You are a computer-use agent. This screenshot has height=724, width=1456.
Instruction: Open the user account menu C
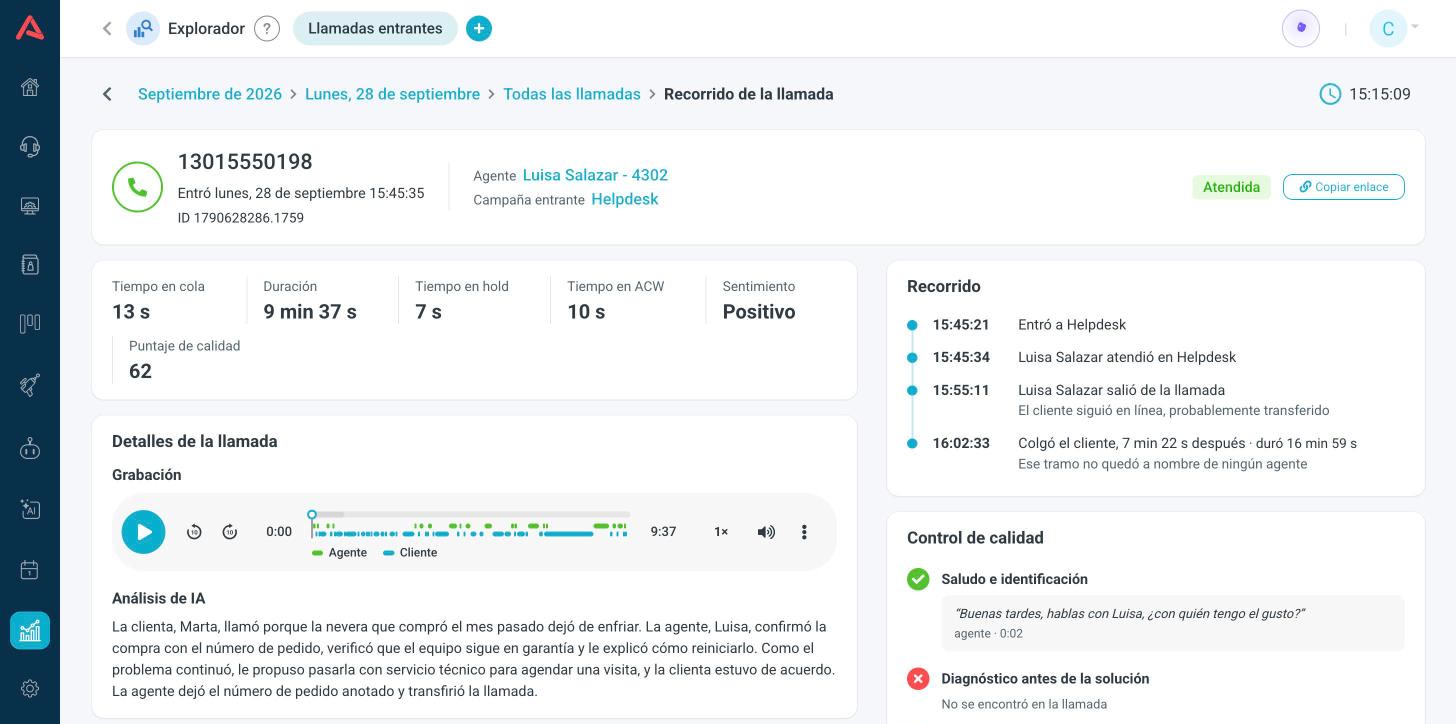pos(1394,28)
